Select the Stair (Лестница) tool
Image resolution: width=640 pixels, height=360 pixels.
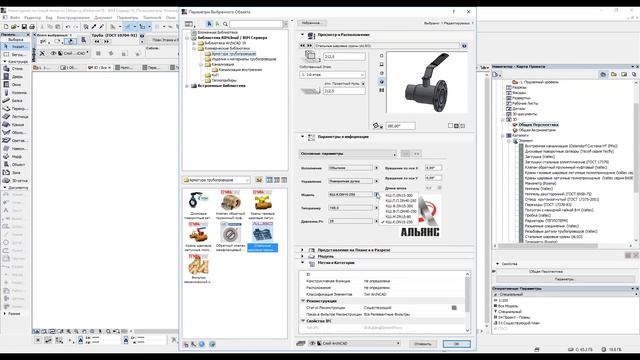[x=15, y=116]
